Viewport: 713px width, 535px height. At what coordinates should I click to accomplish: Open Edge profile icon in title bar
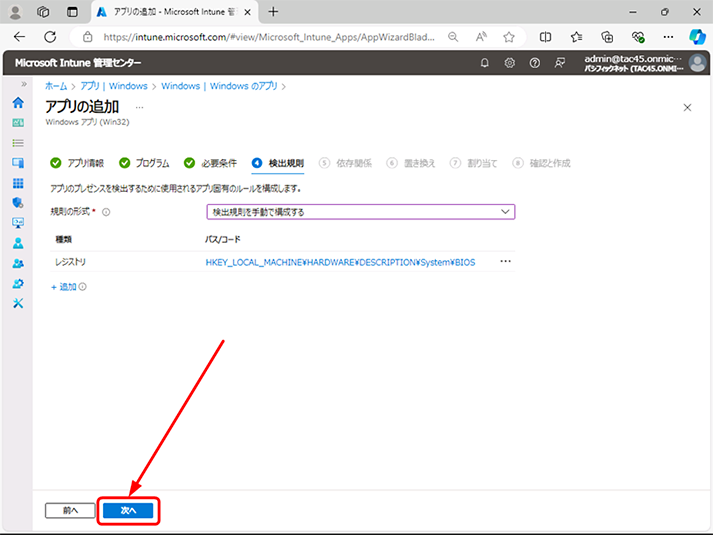15,12
